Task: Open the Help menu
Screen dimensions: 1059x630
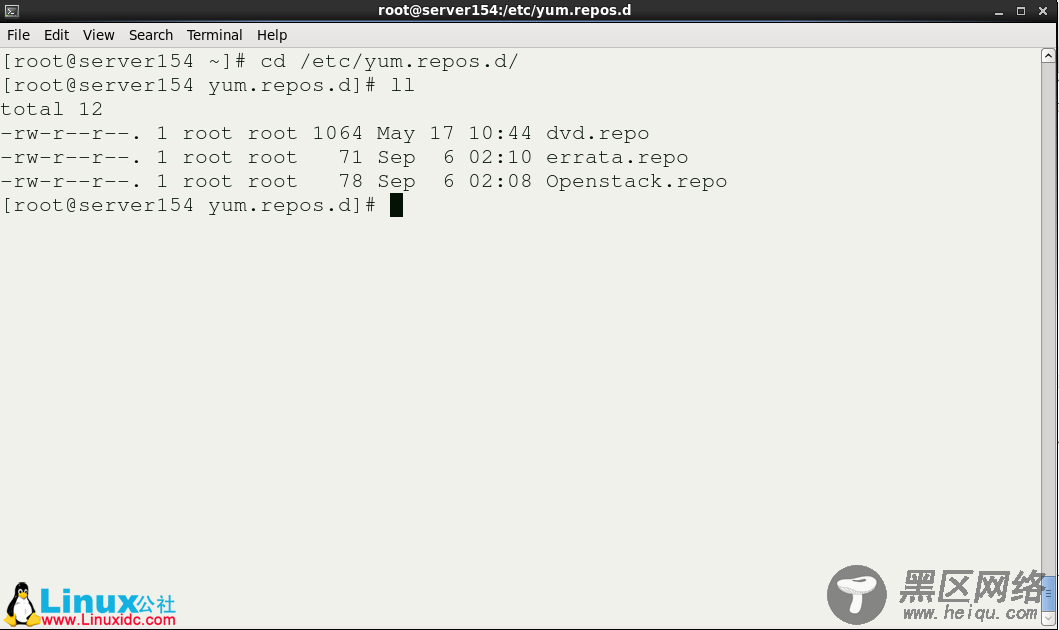Action: 272,35
